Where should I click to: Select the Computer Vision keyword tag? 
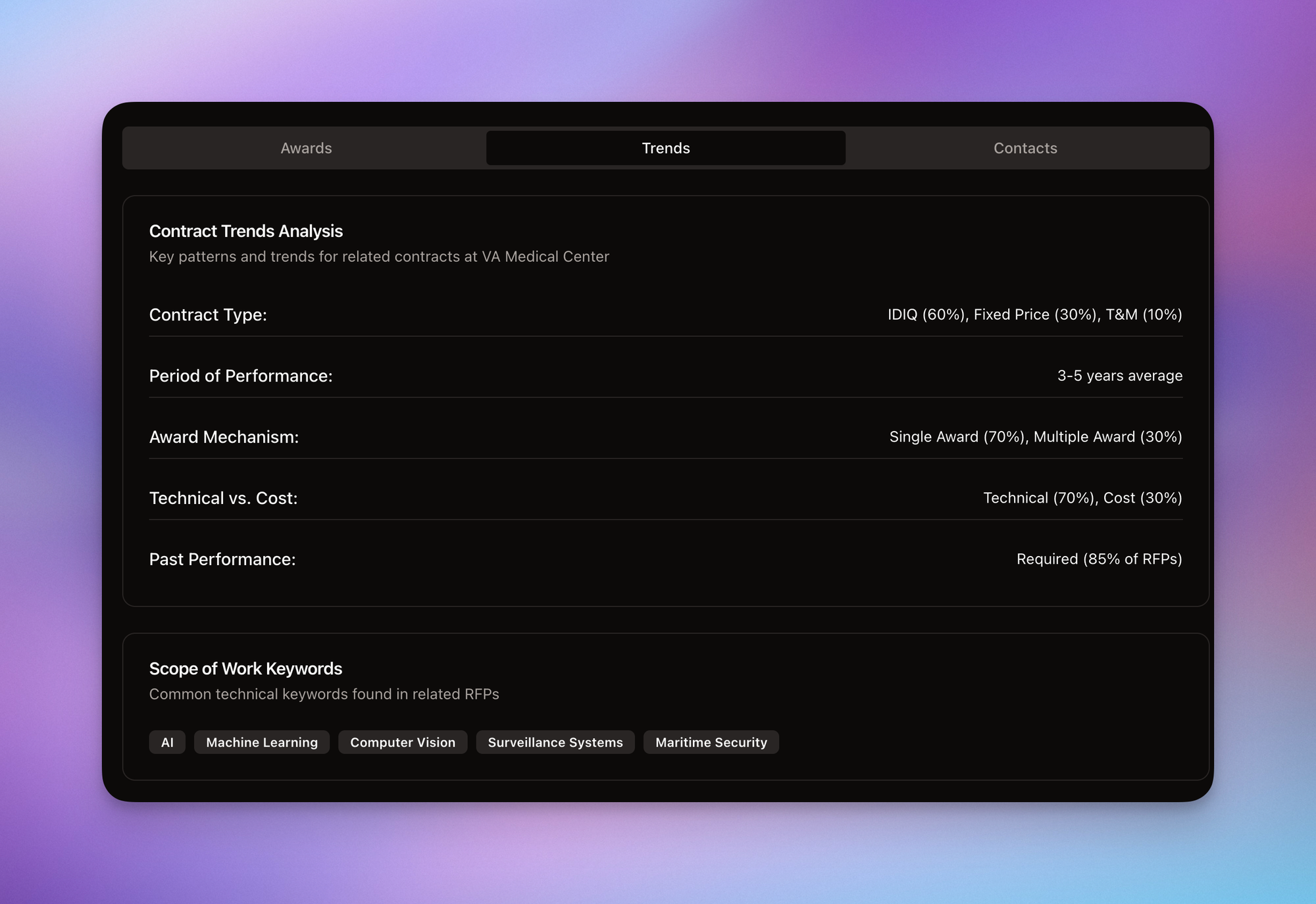point(402,742)
